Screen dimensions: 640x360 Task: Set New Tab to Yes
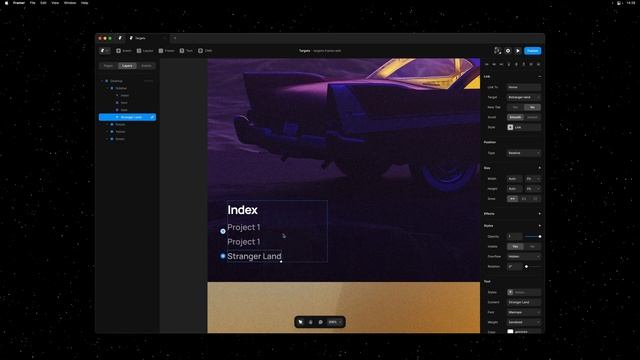[x=516, y=107]
